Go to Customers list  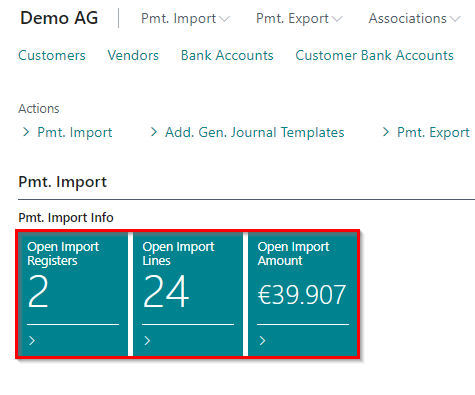pyautogui.click(x=52, y=55)
